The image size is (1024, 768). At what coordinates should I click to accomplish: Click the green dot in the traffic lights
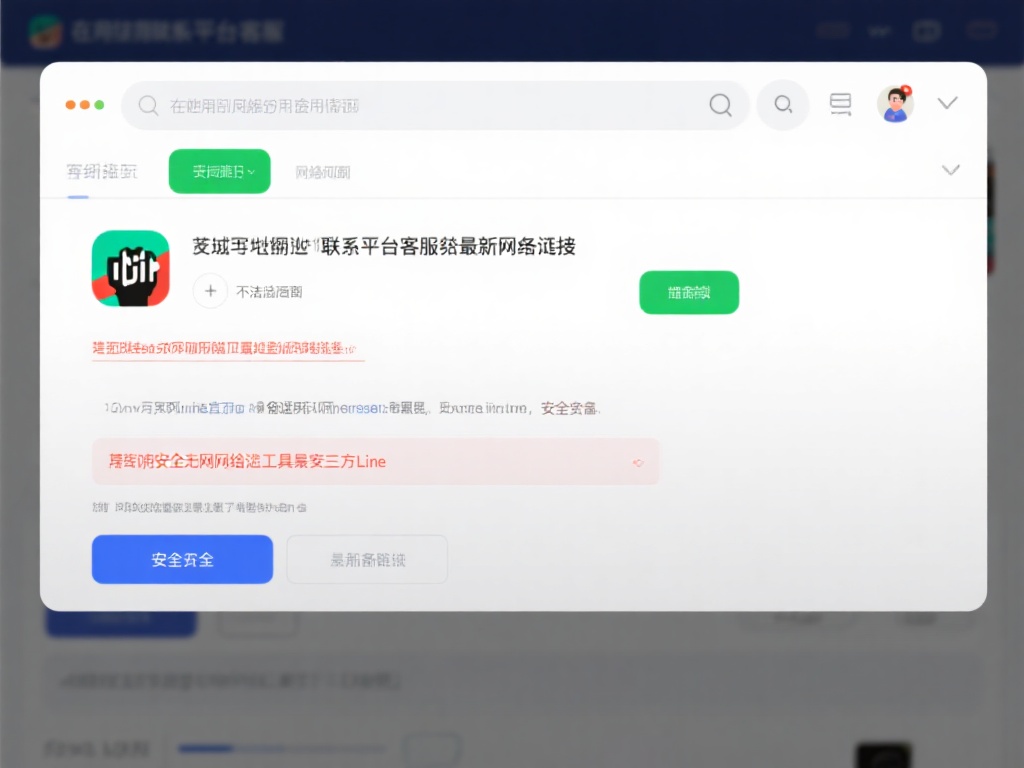click(x=101, y=104)
